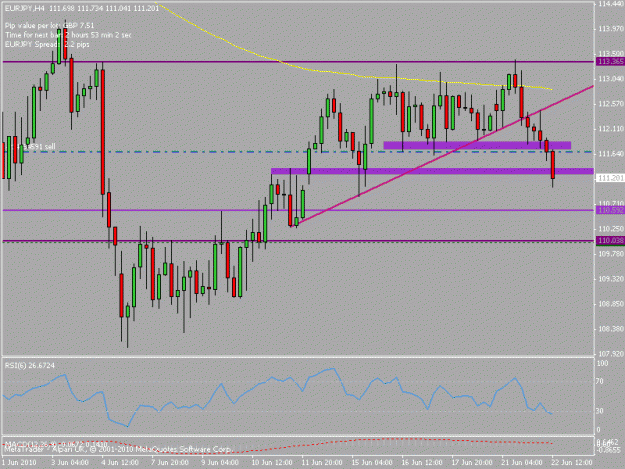Click the 112.570 price scale label
The image size is (625, 469).
(x=610, y=104)
